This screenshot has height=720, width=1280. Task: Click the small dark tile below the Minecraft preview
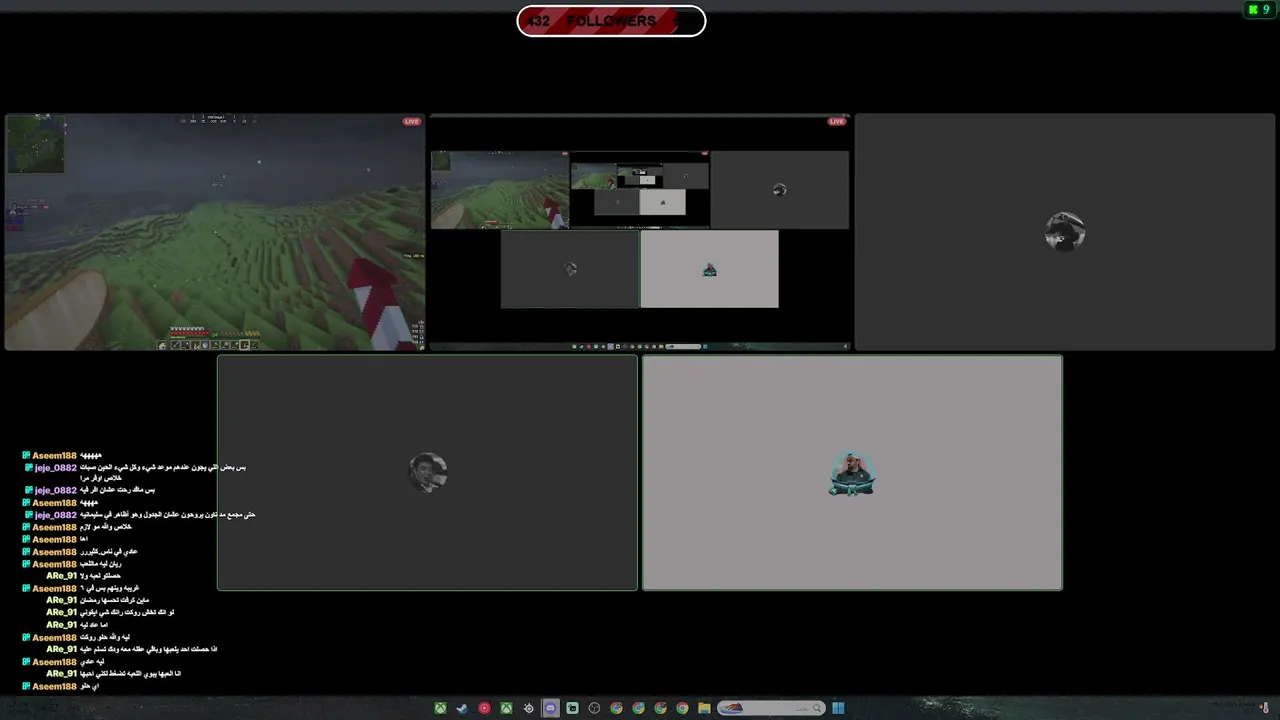click(x=570, y=269)
